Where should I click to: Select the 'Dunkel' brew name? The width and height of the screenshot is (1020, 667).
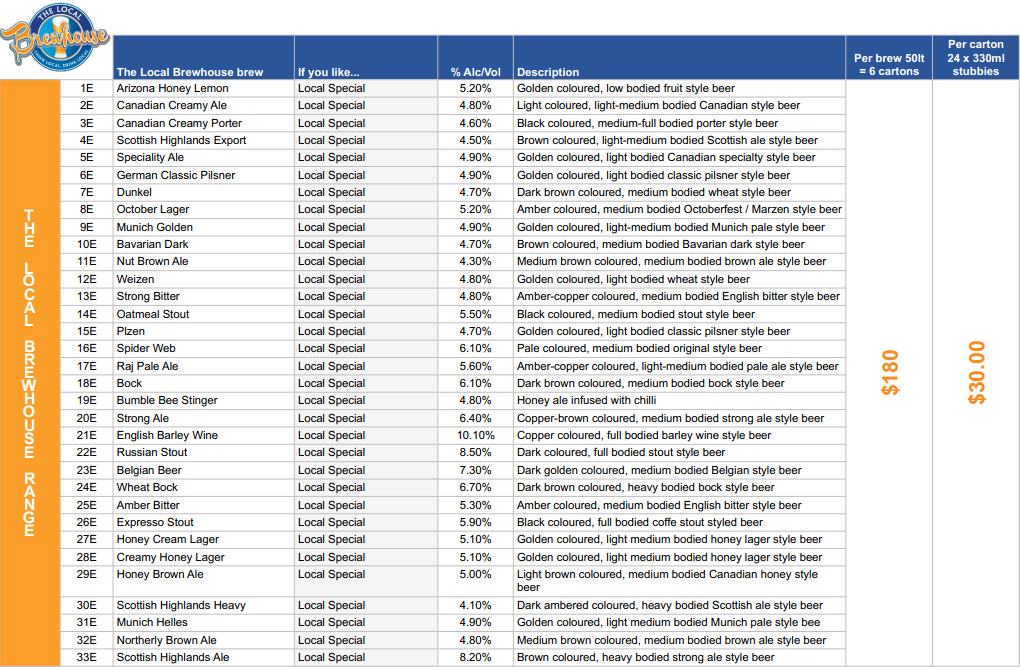click(x=134, y=192)
